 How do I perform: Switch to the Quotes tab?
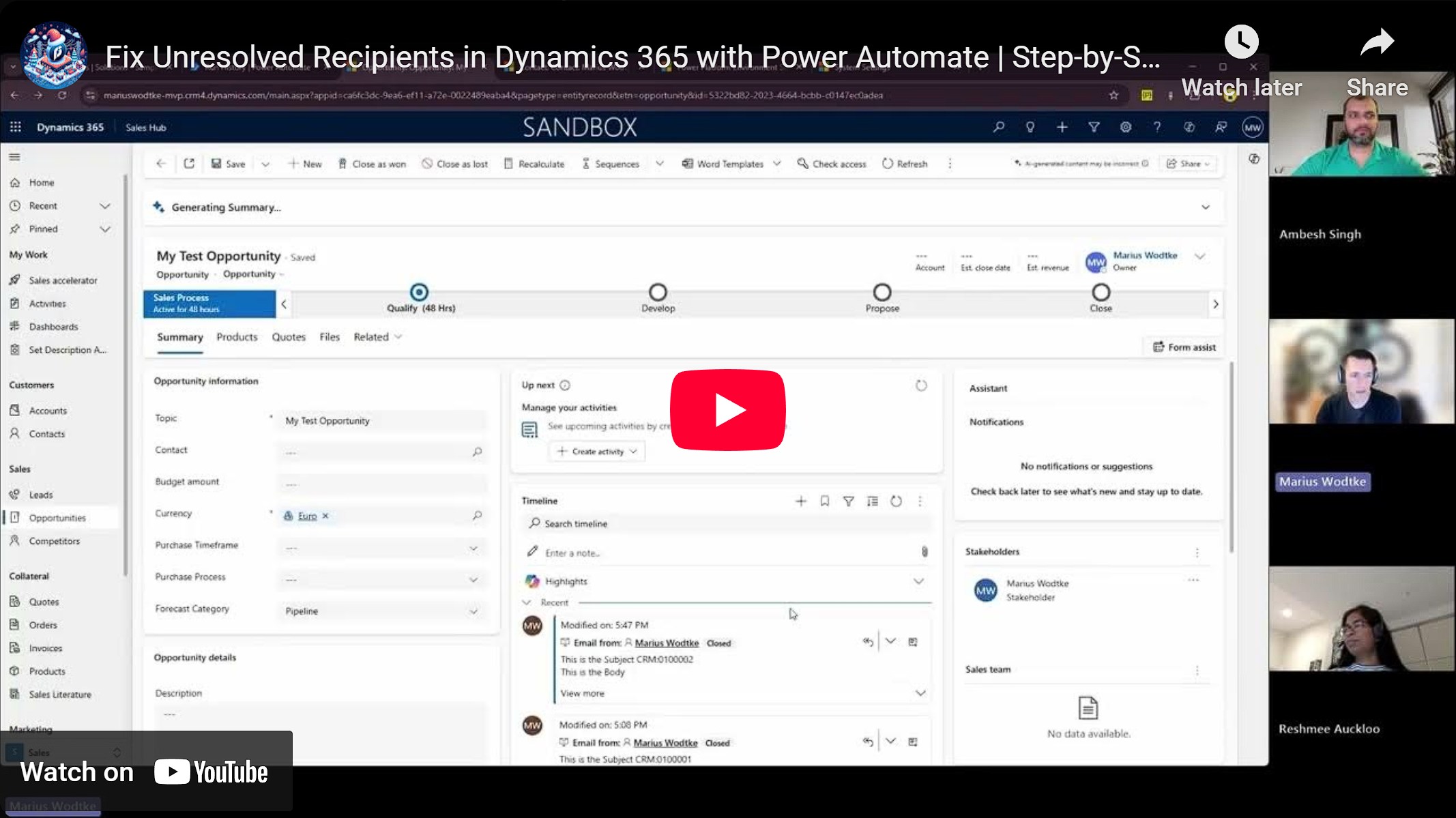point(289,337)
